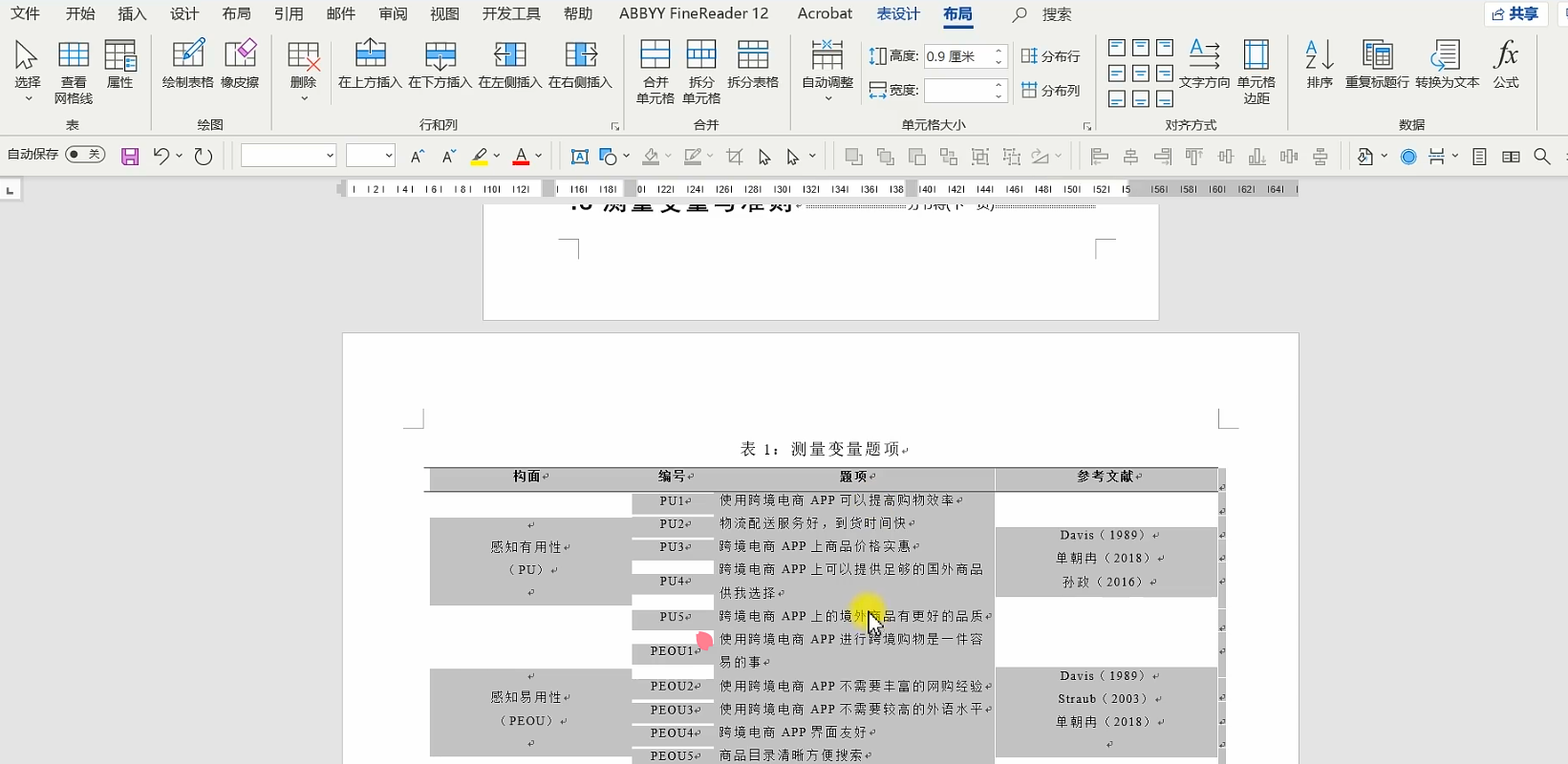1568x764 pixels.
Task: Expand the Delete (删除) dropdown
Action: click(x=304, y=98)
